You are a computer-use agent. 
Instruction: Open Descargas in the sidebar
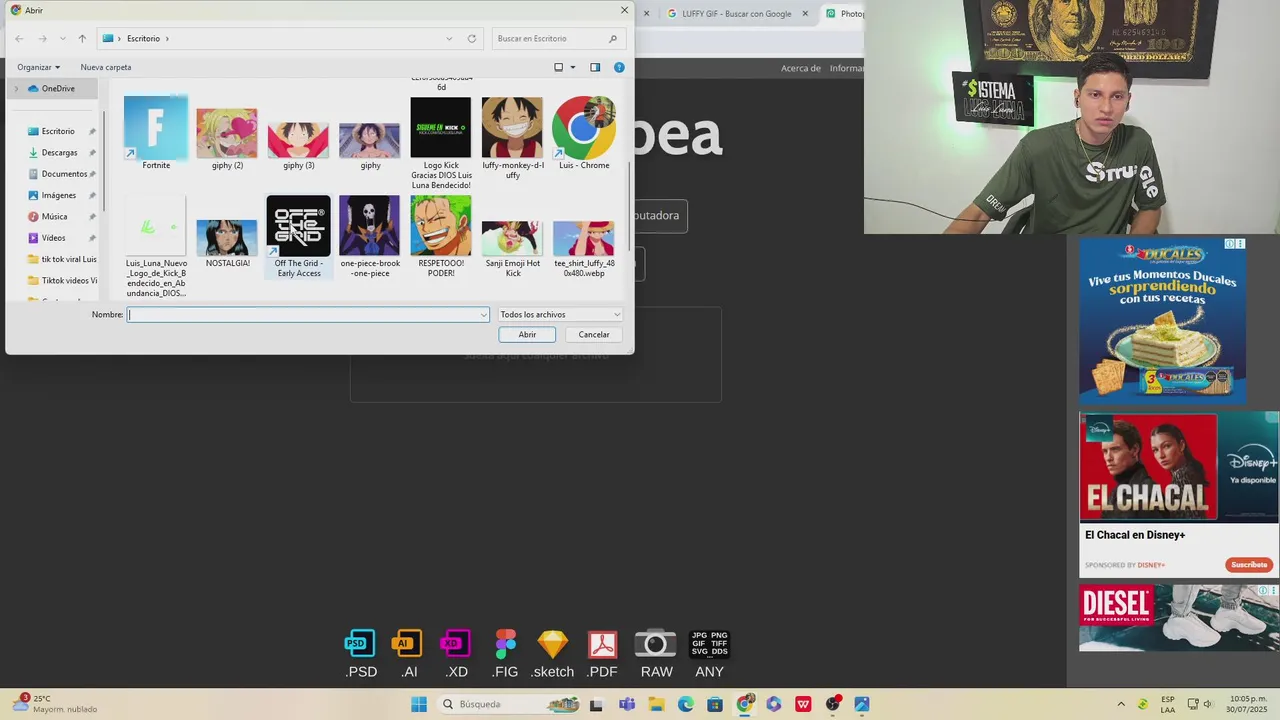click(x=59, y=152)
